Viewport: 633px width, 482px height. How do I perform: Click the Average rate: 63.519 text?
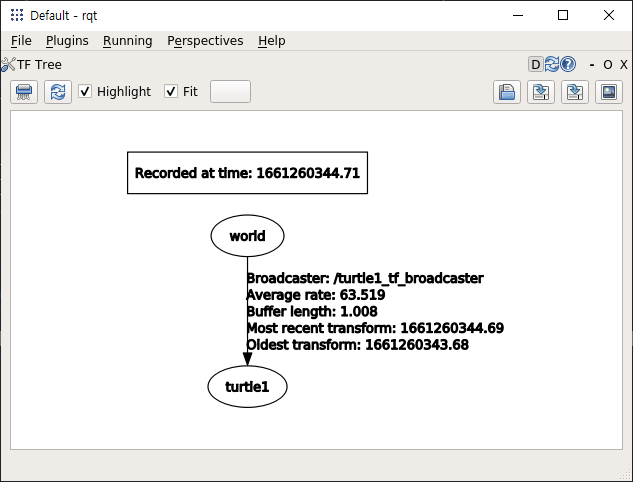pos(316,295)
